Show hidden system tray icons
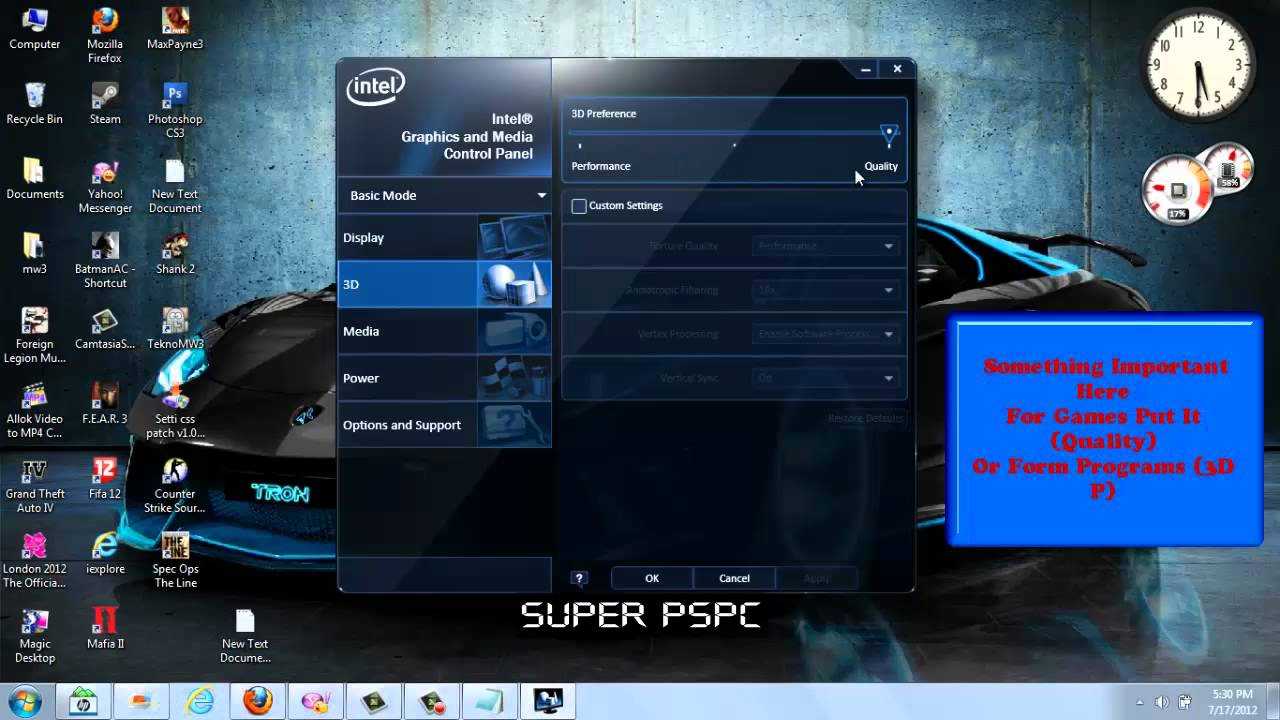 (x=1140, y=702)
